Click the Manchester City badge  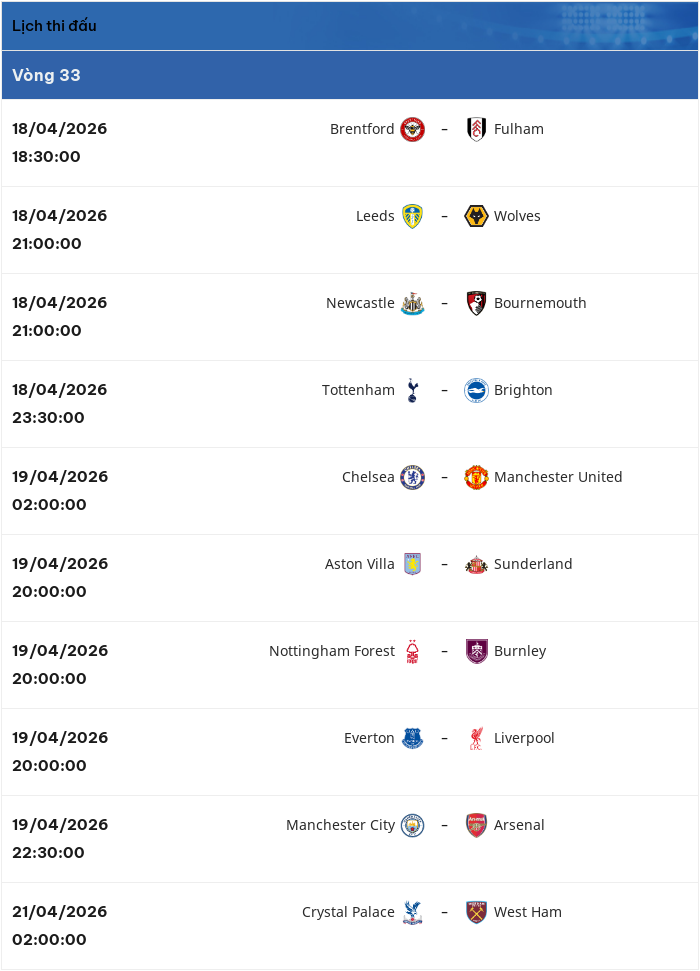[x=413, y=825]
